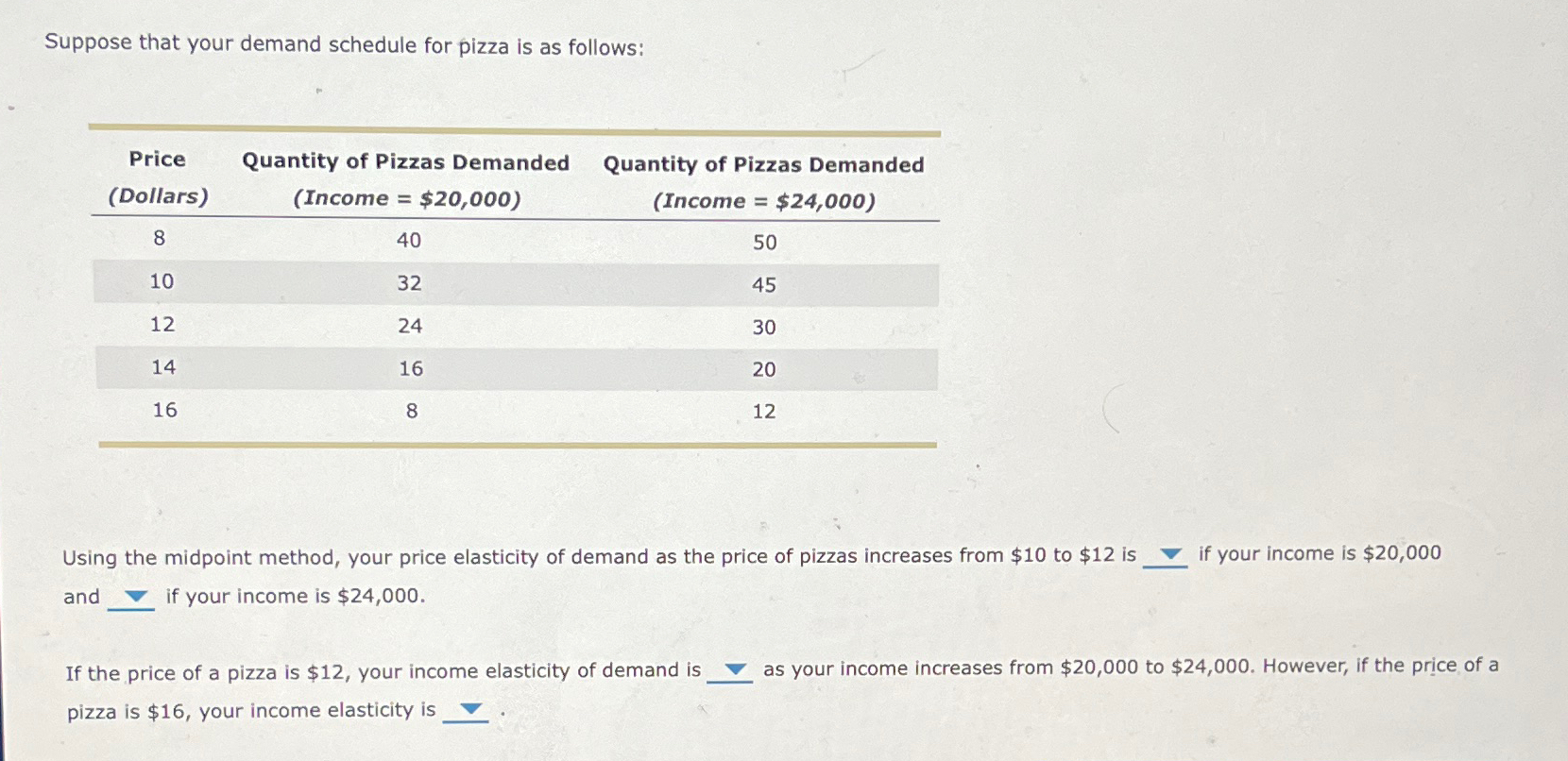Click the quantity 24 at price 12
1568x761 pixels.
[409, 326]
